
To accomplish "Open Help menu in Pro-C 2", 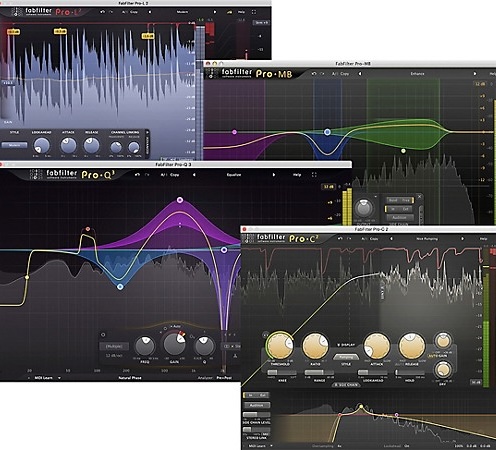I will click(x=483, y=239).
